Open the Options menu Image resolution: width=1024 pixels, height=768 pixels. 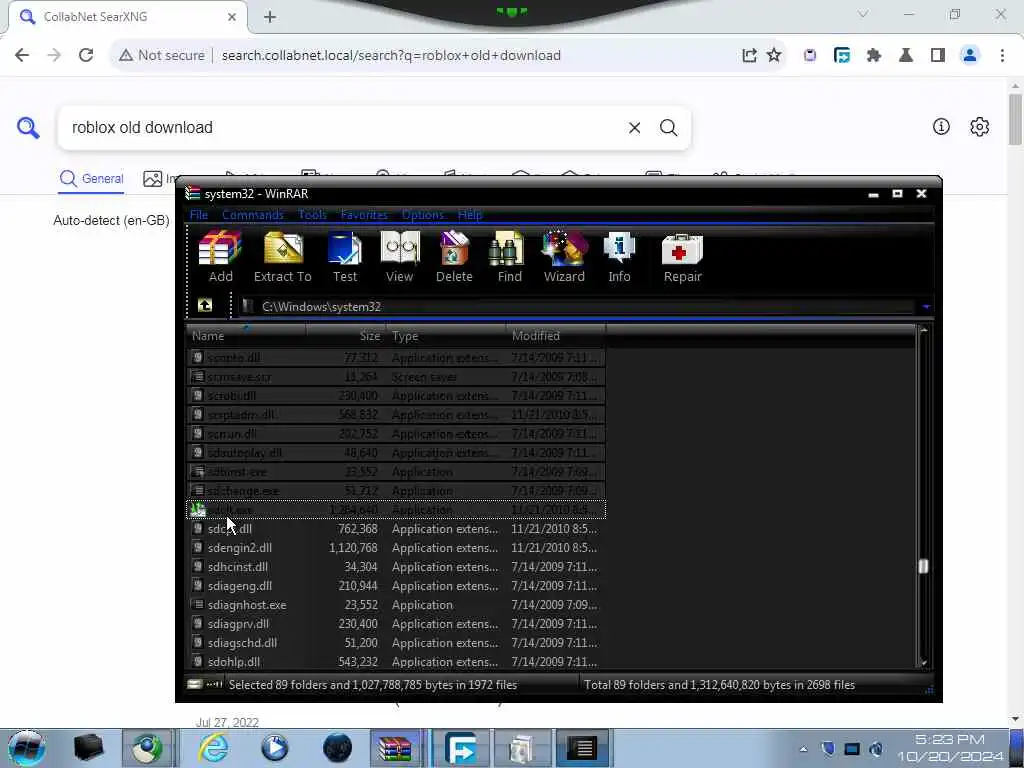point(423,215)
